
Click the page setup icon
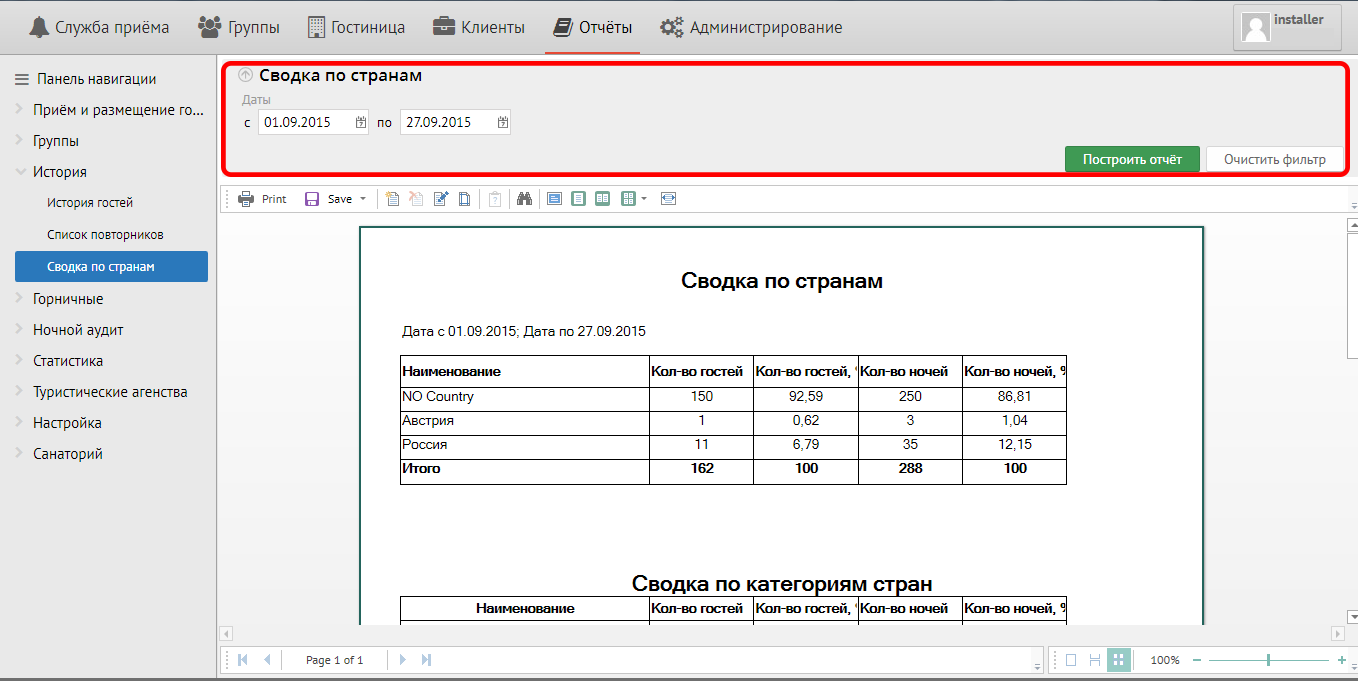(464, 199)
